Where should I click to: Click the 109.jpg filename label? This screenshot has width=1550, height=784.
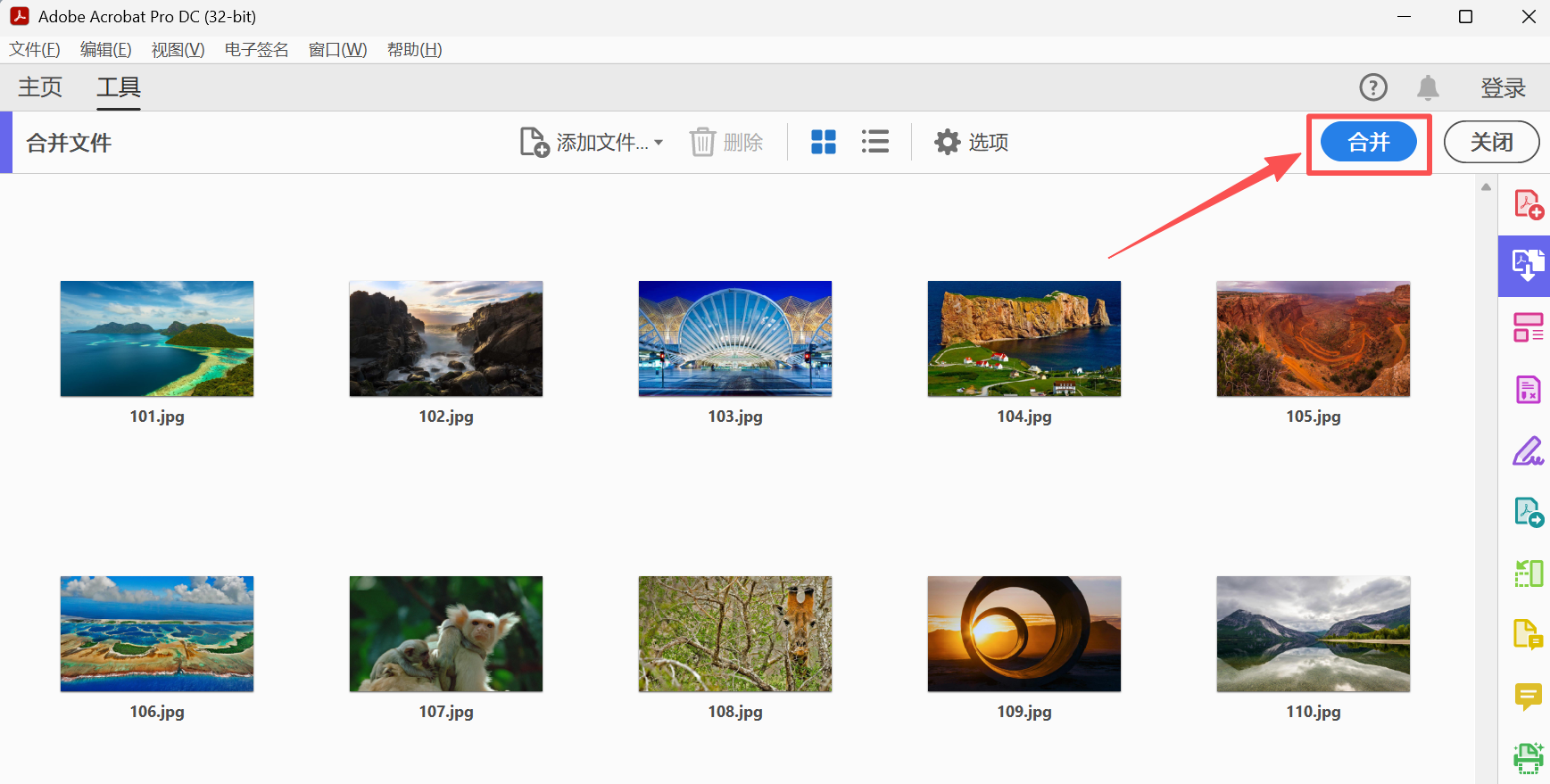point(1024,712)
